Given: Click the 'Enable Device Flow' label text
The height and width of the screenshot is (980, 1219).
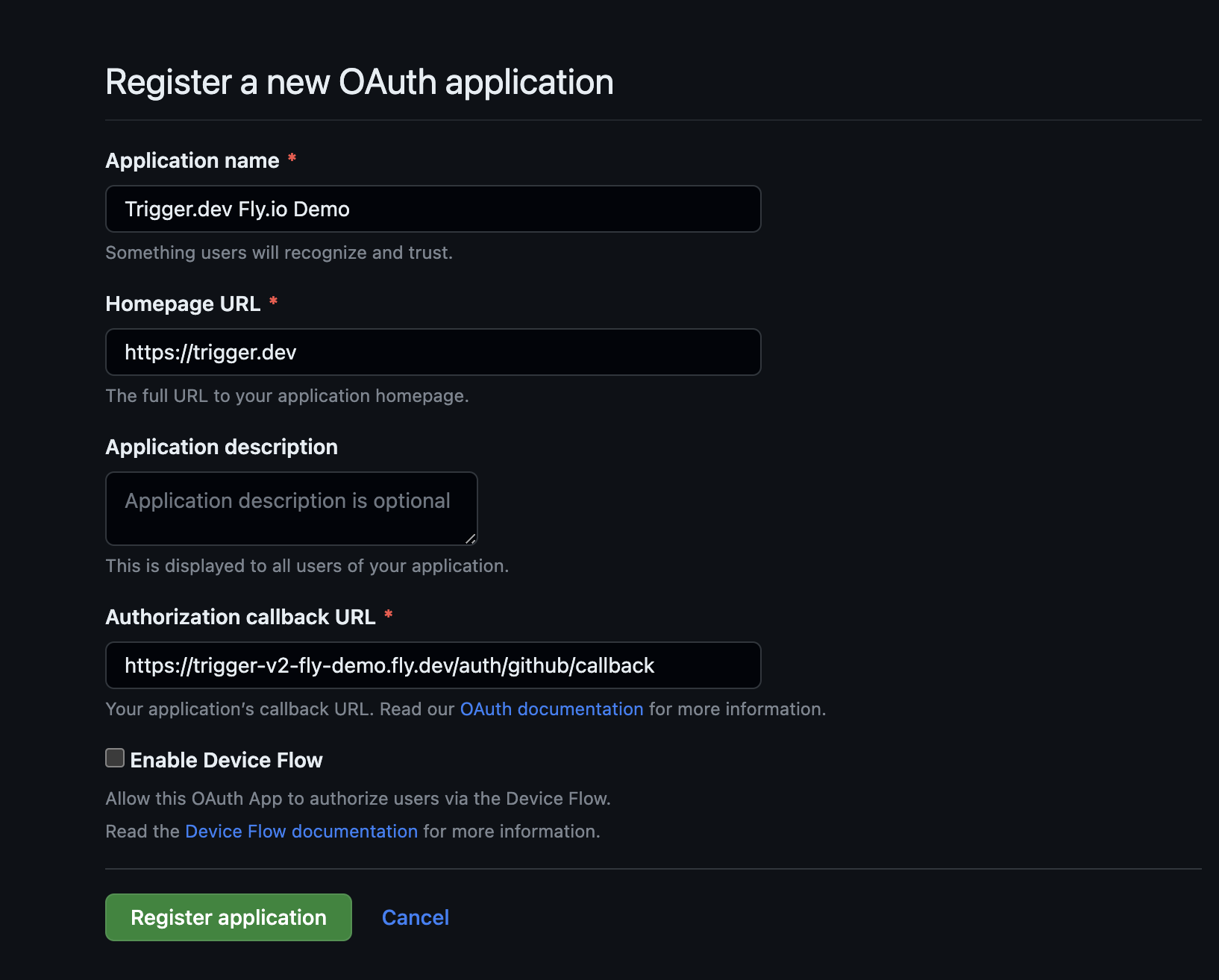Looking at the screenshot, I should 226,761.
